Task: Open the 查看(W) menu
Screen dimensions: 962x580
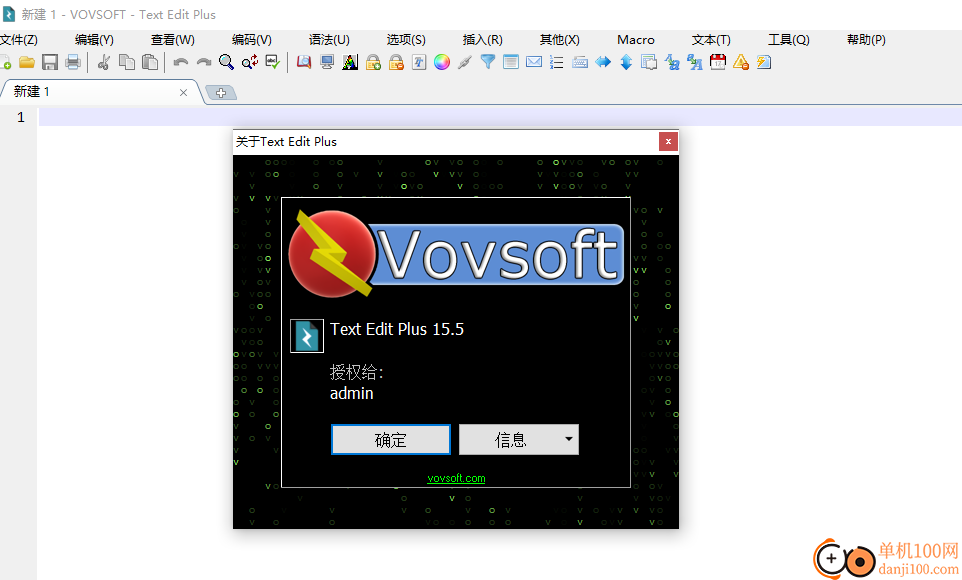Action: [x=172, y=40]
